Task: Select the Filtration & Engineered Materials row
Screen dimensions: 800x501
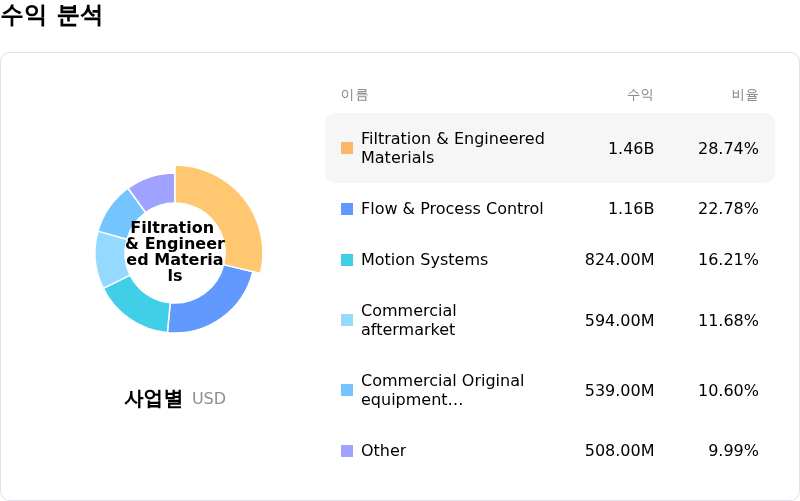Action: (x=549, y=148)
